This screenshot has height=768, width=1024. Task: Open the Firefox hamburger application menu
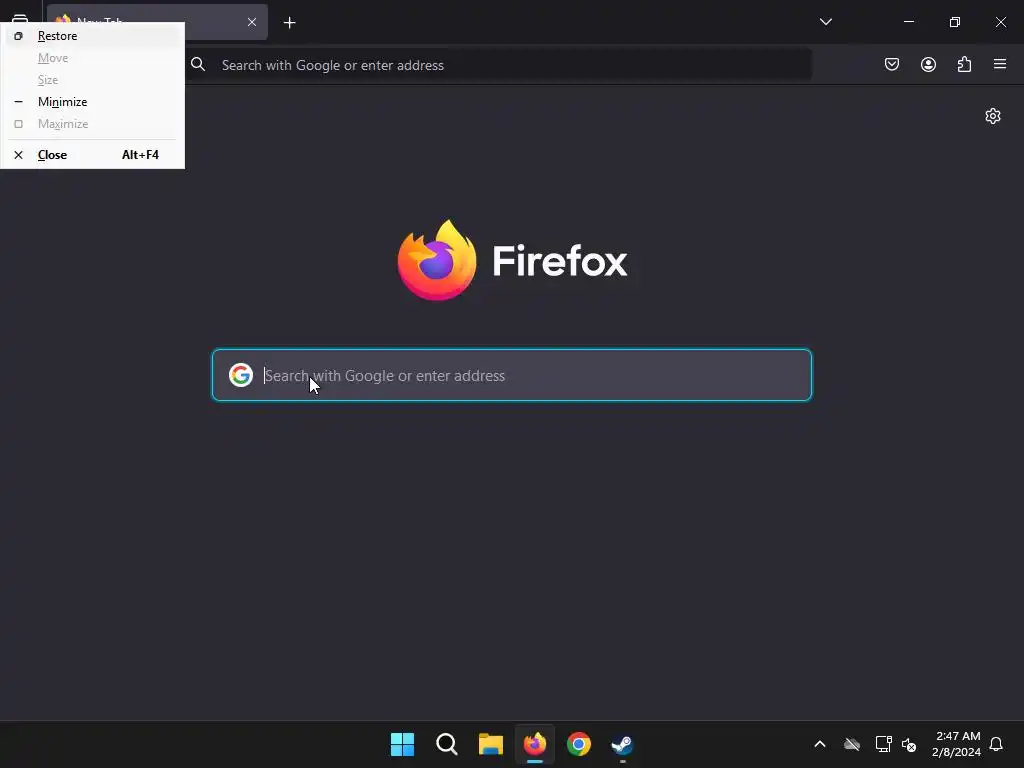pos(1000,64)
